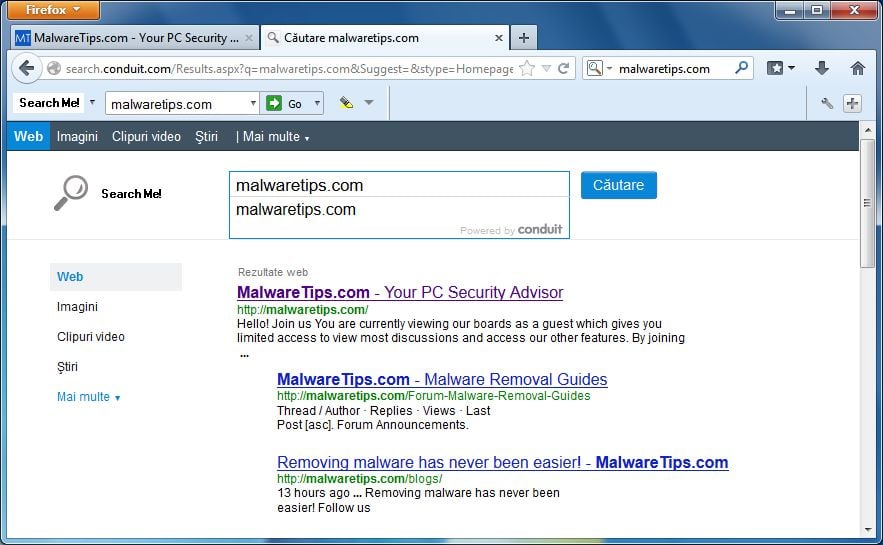
Task: Click the malwaretips.com autocomplete suggestion
Action: 399,210
